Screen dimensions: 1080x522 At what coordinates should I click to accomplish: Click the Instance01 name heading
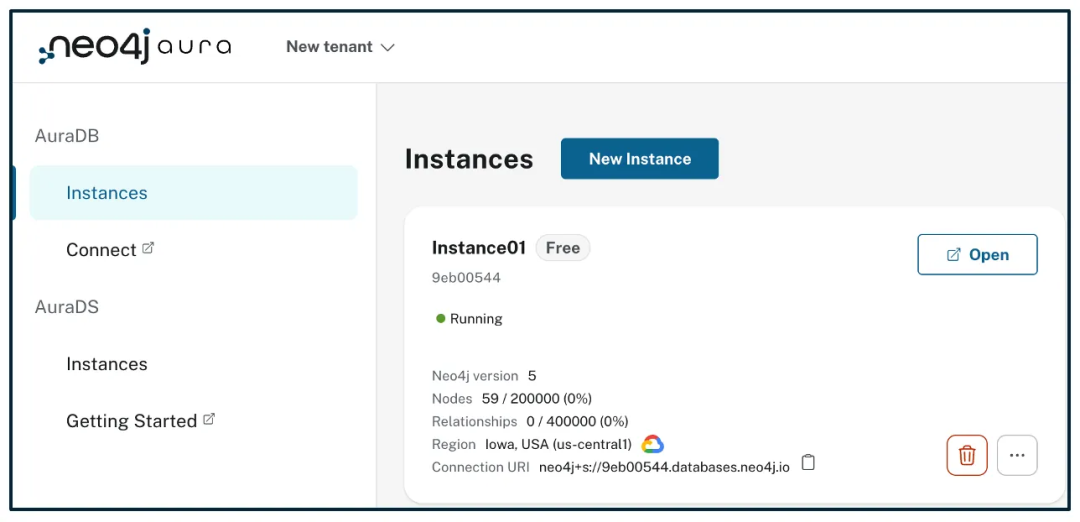pyautogui.click(x=478, y=248)
